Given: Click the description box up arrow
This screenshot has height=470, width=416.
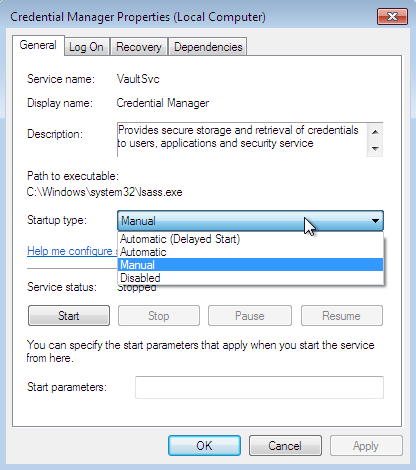Looking at the screenshot, I should pos(375,132).
